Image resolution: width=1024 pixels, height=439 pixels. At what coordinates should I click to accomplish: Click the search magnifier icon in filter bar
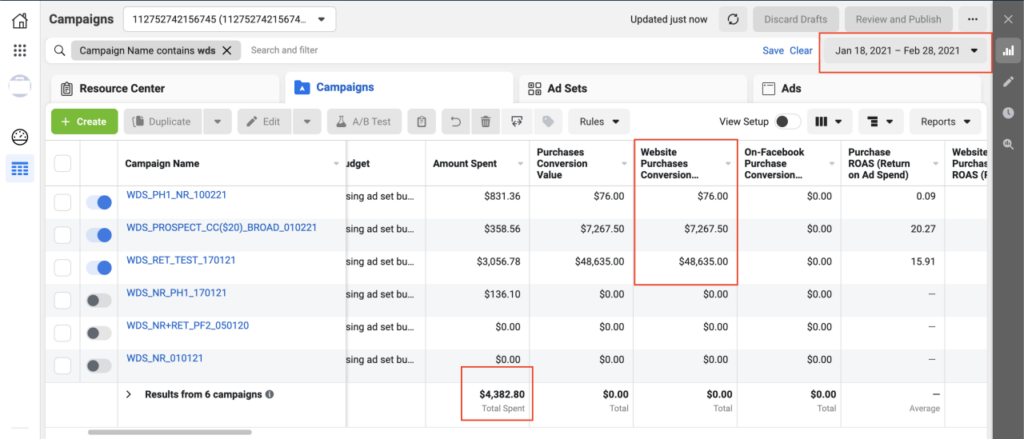tap(59, 50)
